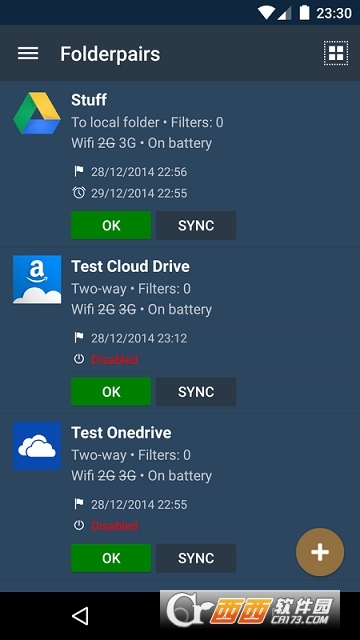Tap the red Disabled label under Test Cloud Drive
Screen dimensions: 360x640
(115, 360)
